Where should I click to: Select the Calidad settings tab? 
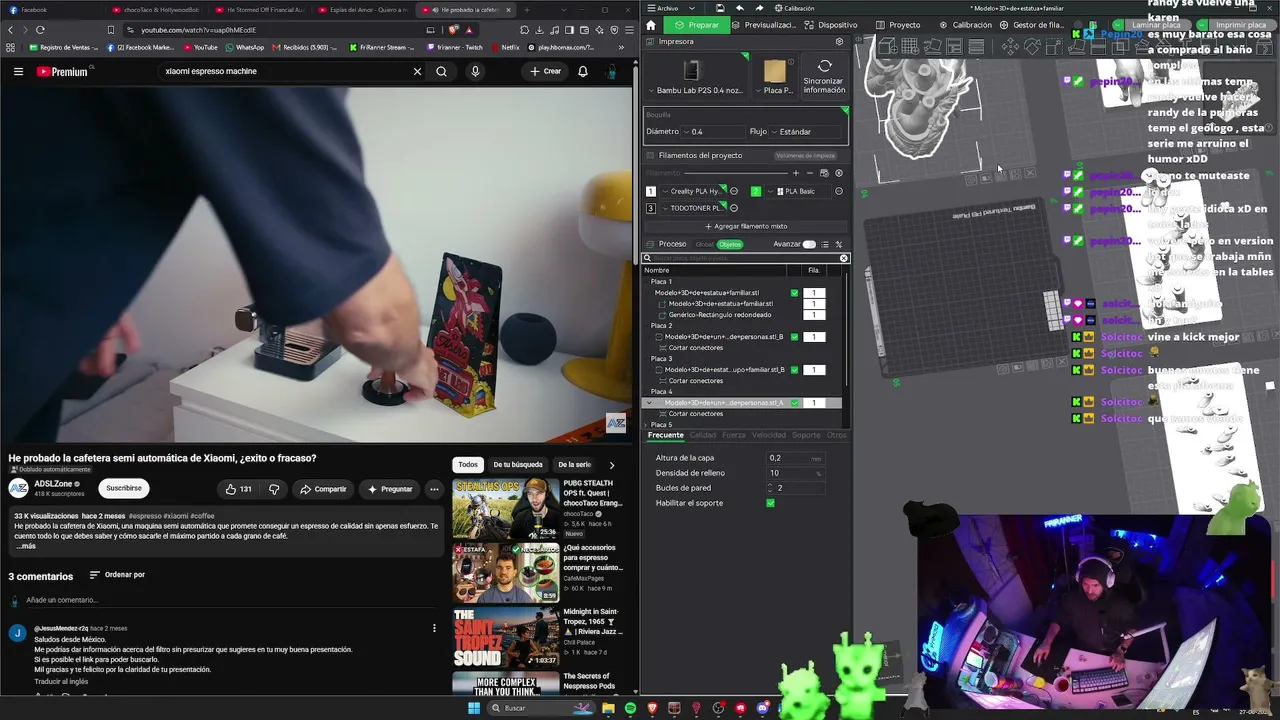[x=703, y=435]
